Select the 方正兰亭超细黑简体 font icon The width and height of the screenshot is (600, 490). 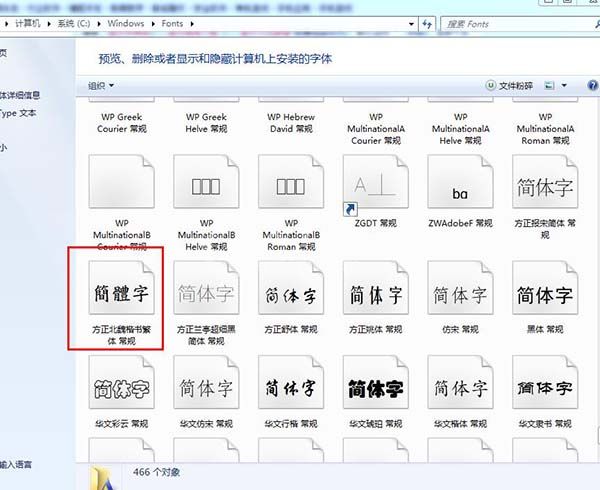click(206, 288)
